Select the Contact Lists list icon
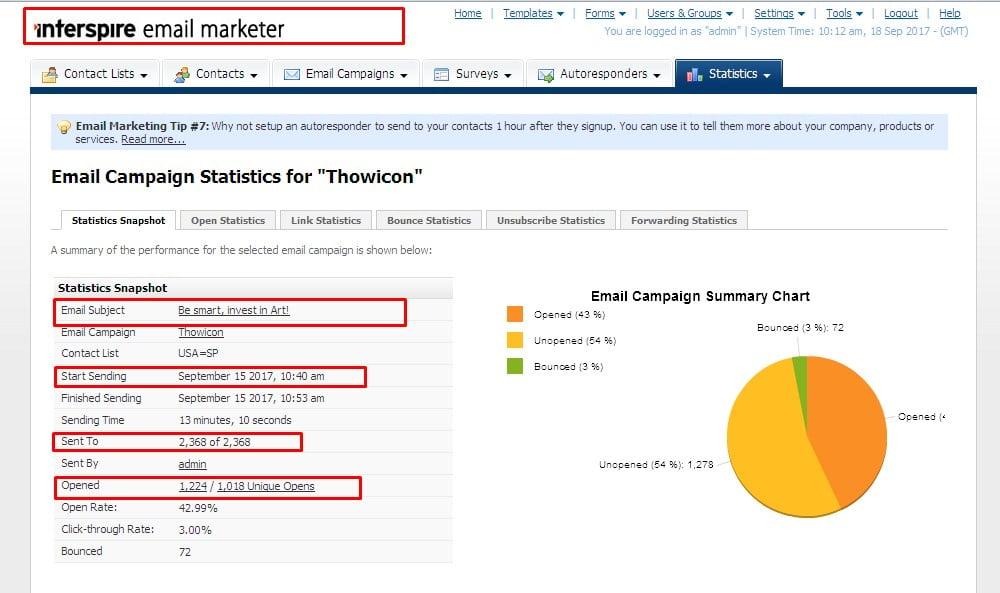The width and height of the screenshot is (1000, 593). (51, 73)
